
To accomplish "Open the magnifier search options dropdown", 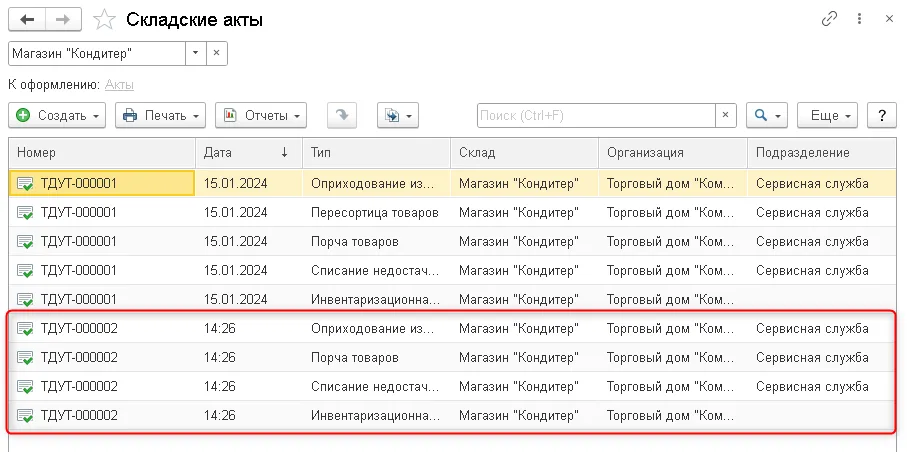I will point(767,115).
